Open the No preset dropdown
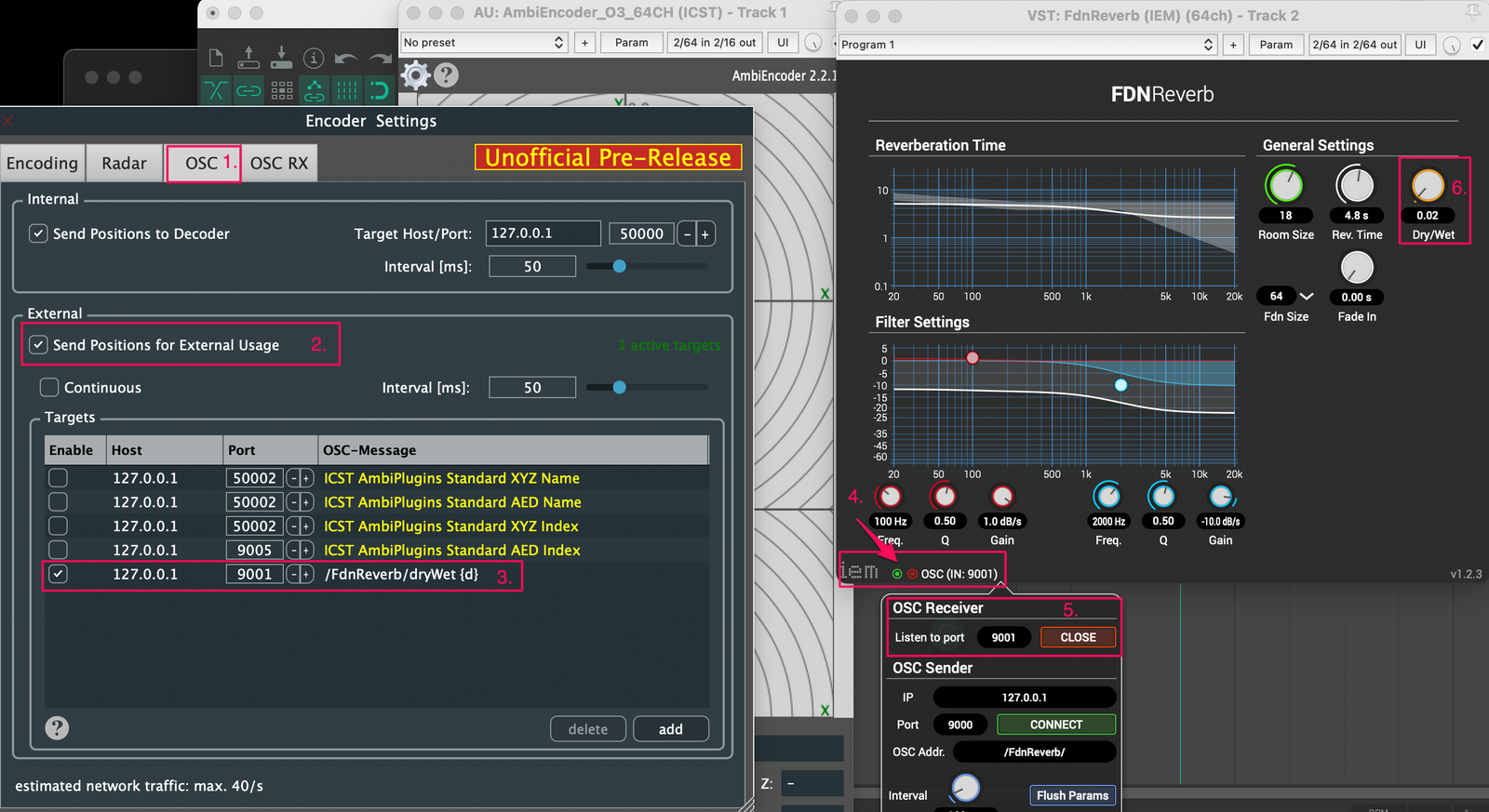 [x=484, y=43]
